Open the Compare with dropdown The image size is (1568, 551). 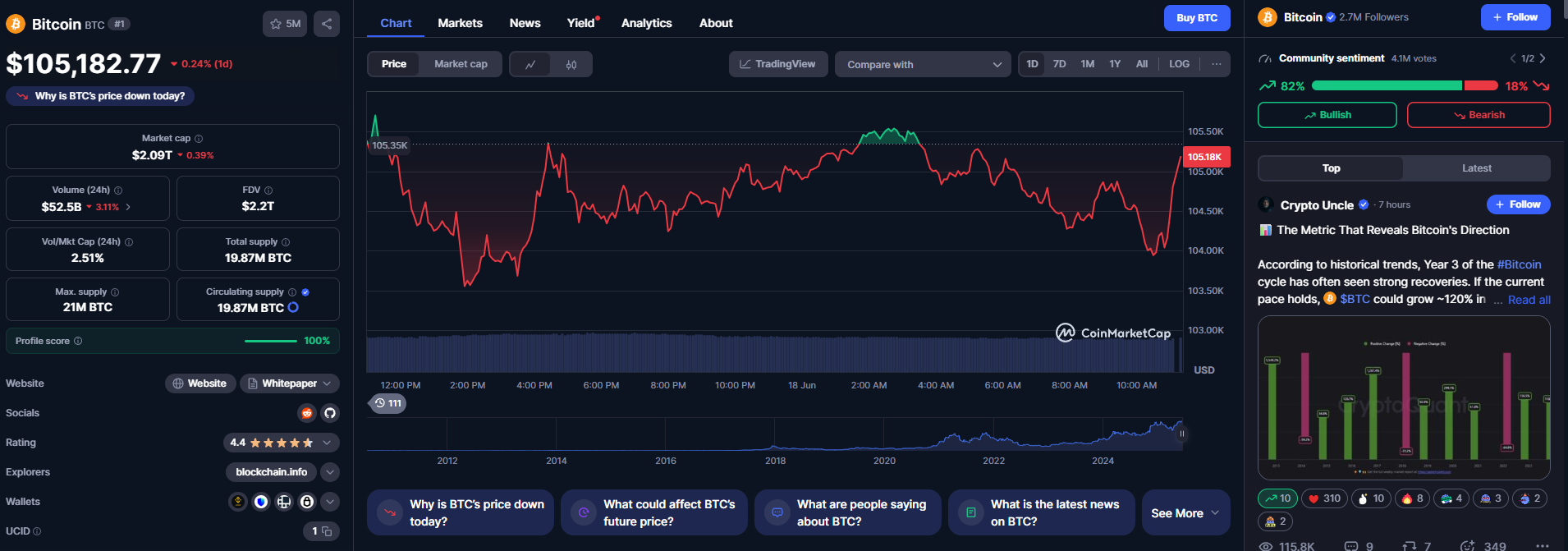[924, 64]
